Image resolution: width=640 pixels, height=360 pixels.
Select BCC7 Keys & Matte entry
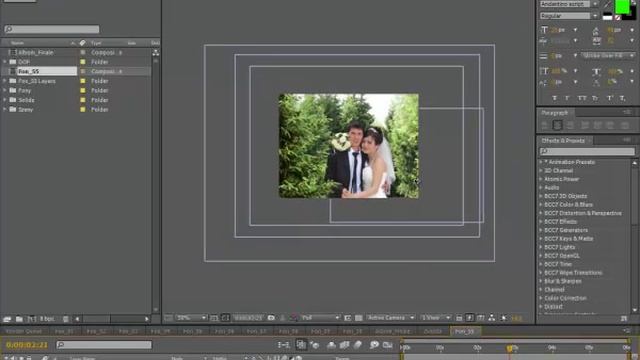point(569,239)
